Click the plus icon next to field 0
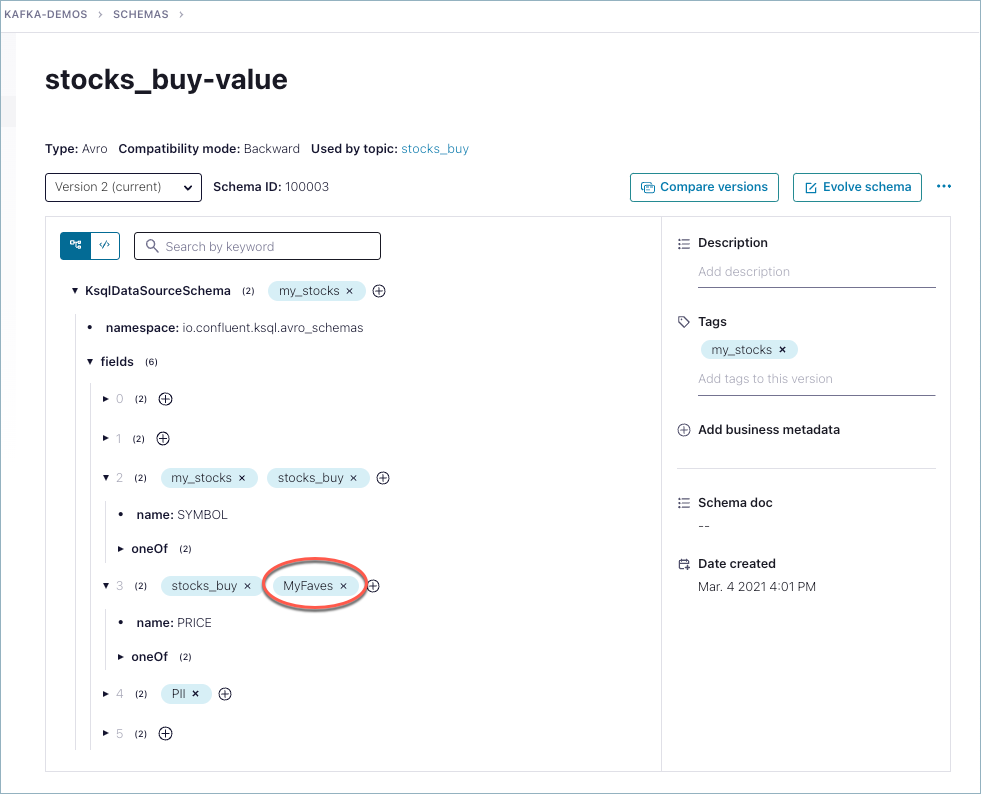 pos(165,398)
